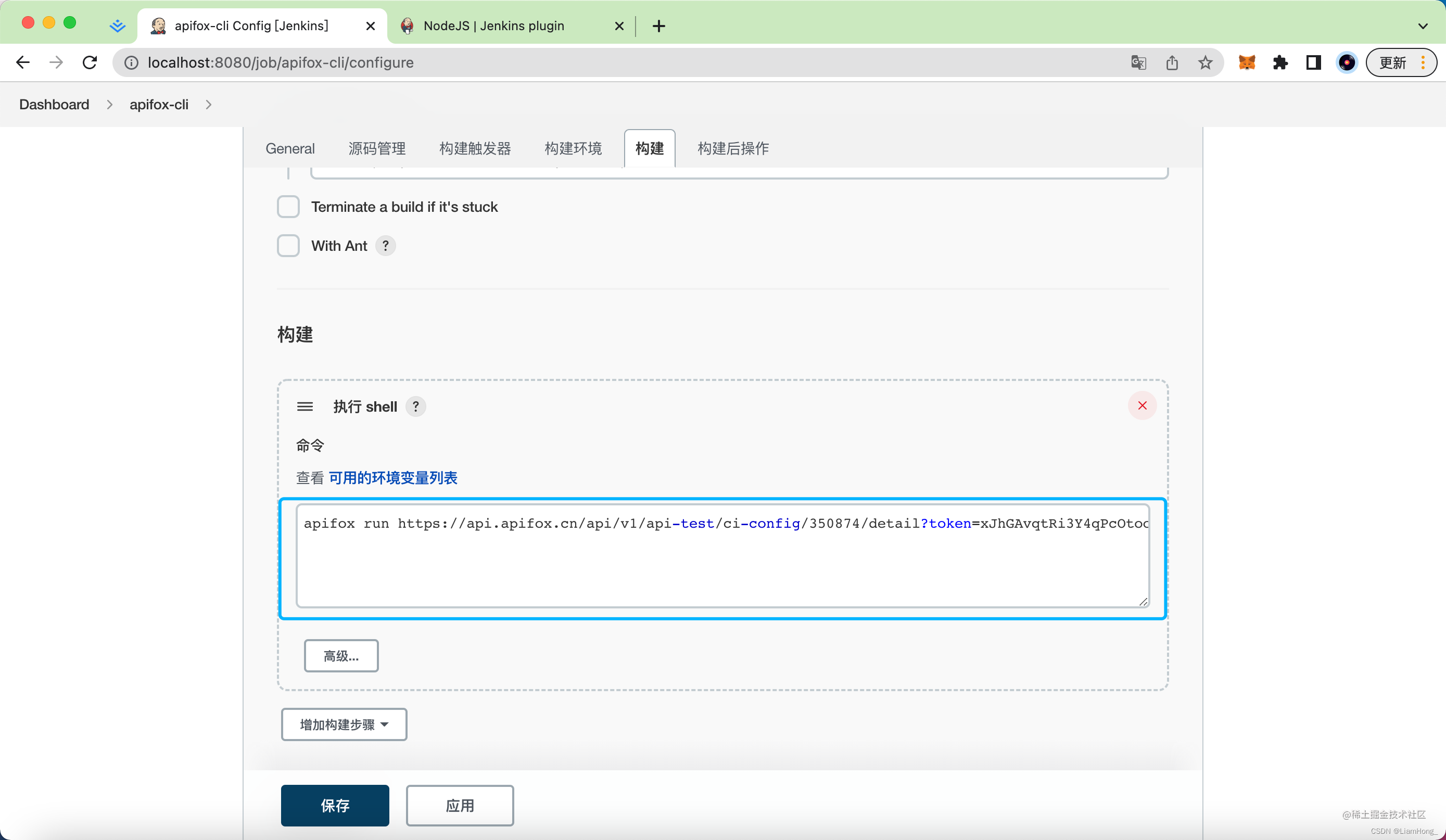The image size is (1446, 840).
Task: Click help icon next to 执行 shell
Action: [415, 407]
